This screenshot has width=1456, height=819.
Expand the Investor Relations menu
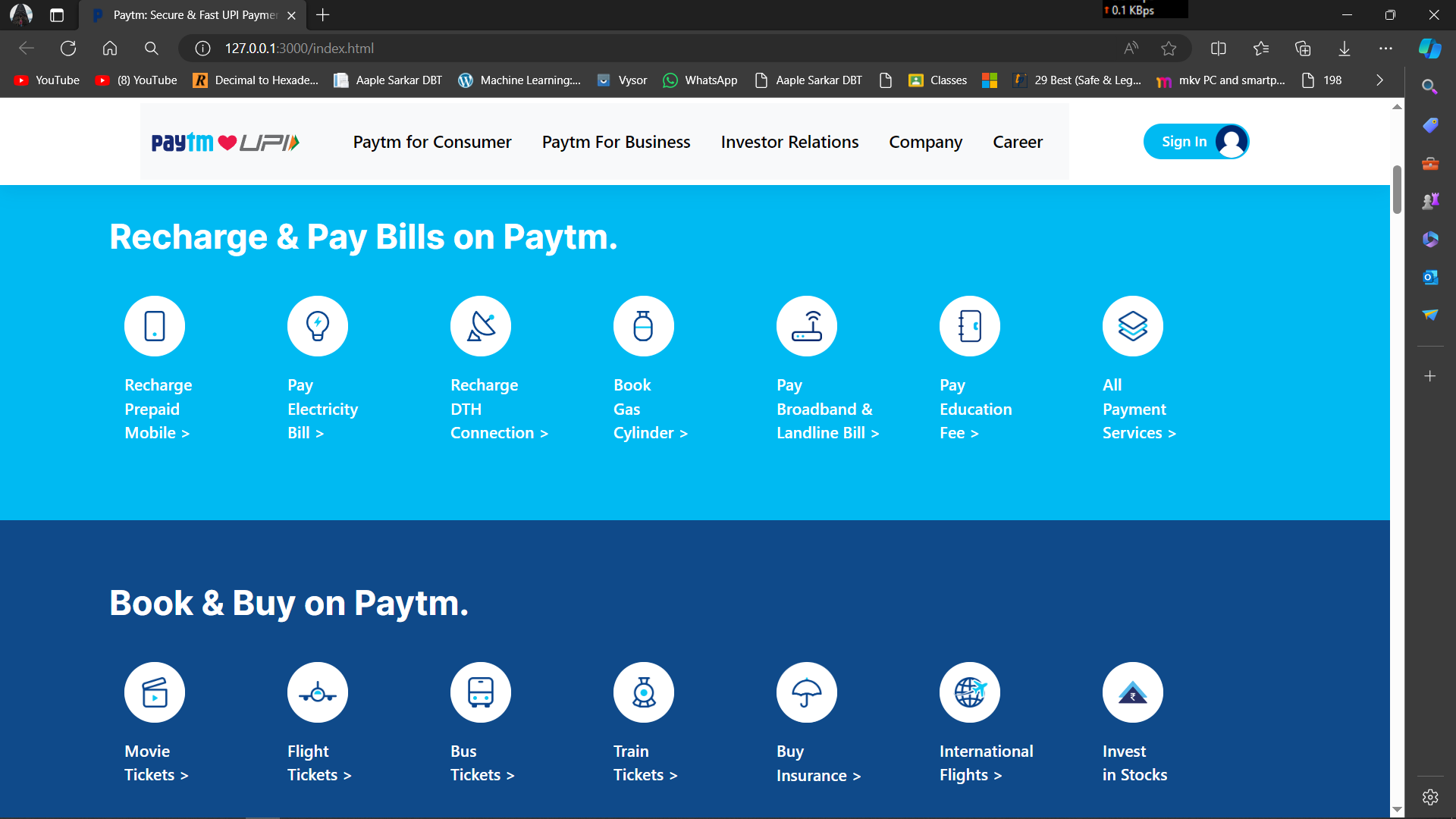point(789,142)
